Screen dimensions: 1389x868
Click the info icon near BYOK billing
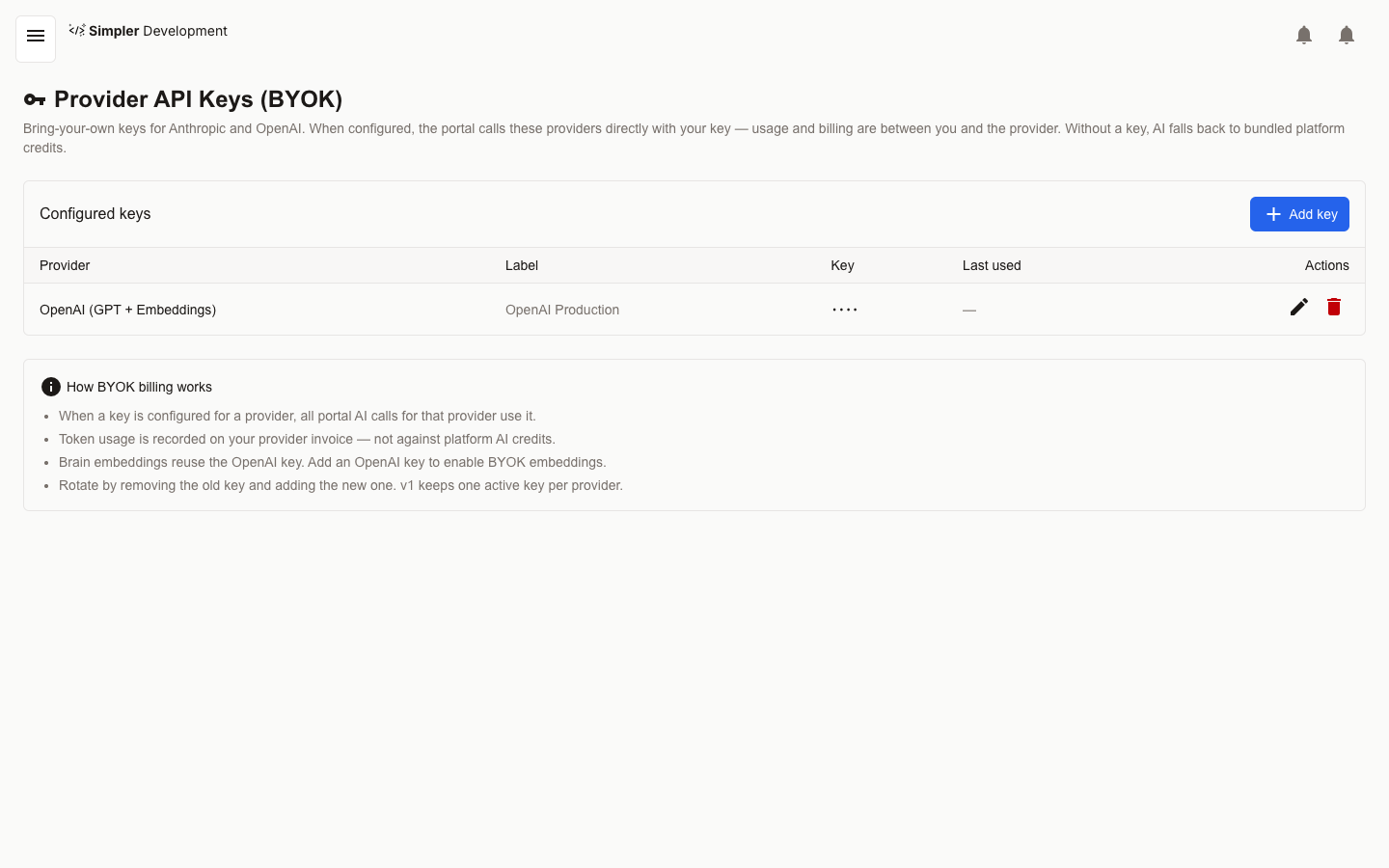pos(51,387)
